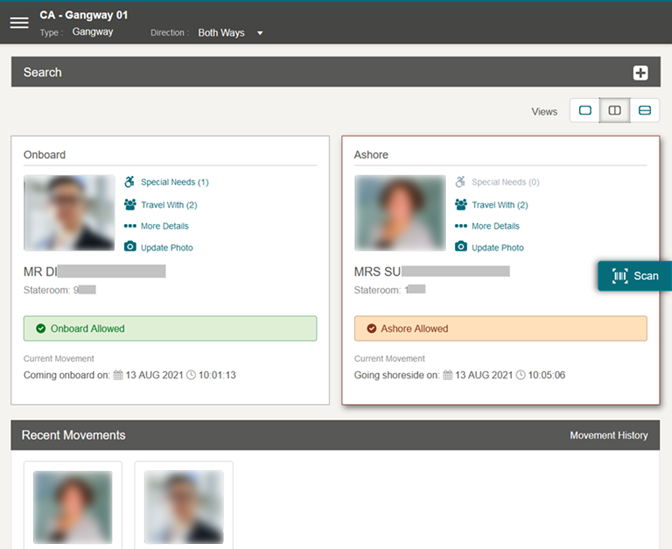
Task: Click clock icon beside 10:01:13
Action: [191, 375]
